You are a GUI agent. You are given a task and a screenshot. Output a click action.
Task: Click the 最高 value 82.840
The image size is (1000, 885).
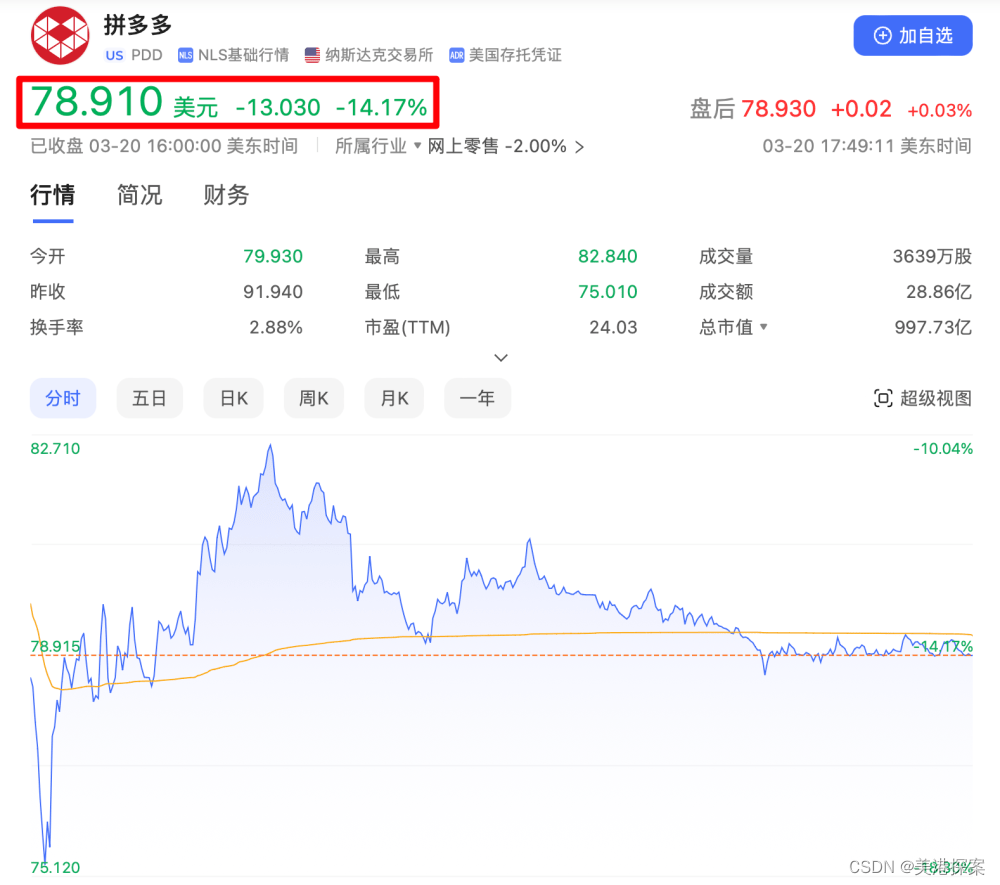pos(608,256)
